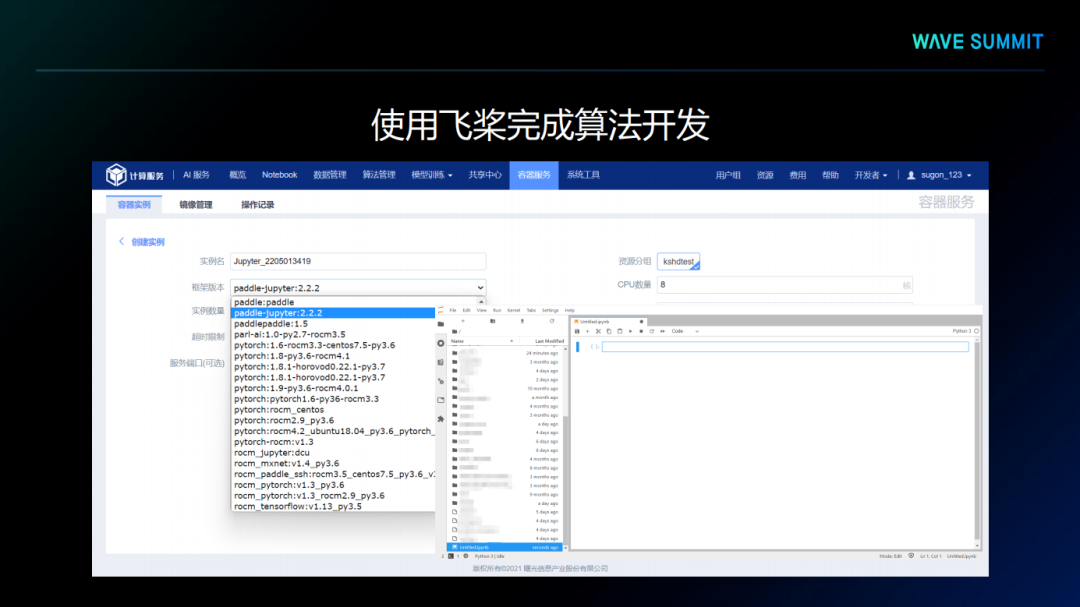Click the 实例名 input field
Screen dimensions: 1080x607
coord(357,261)
